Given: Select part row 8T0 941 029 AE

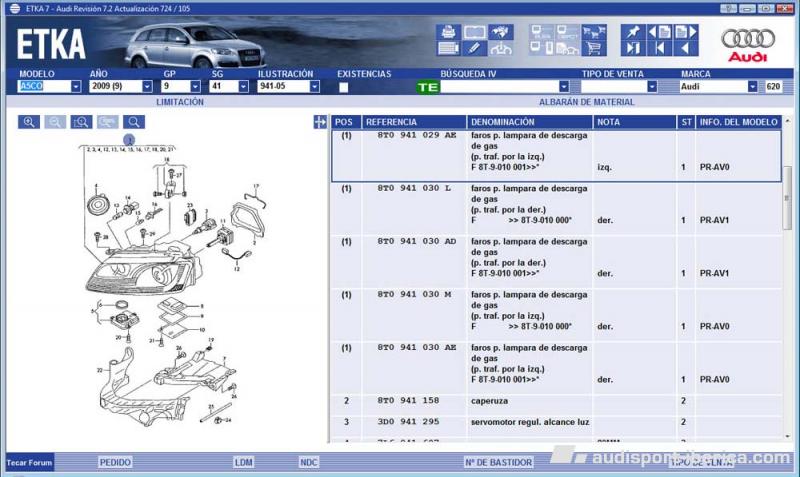Looking at the screenshot, I should (556, 156).
